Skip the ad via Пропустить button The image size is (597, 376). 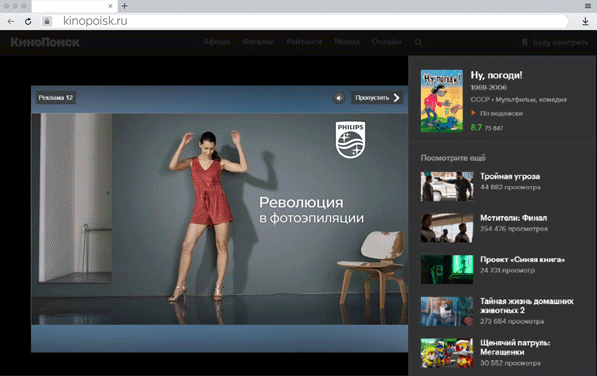click(377, 98)
